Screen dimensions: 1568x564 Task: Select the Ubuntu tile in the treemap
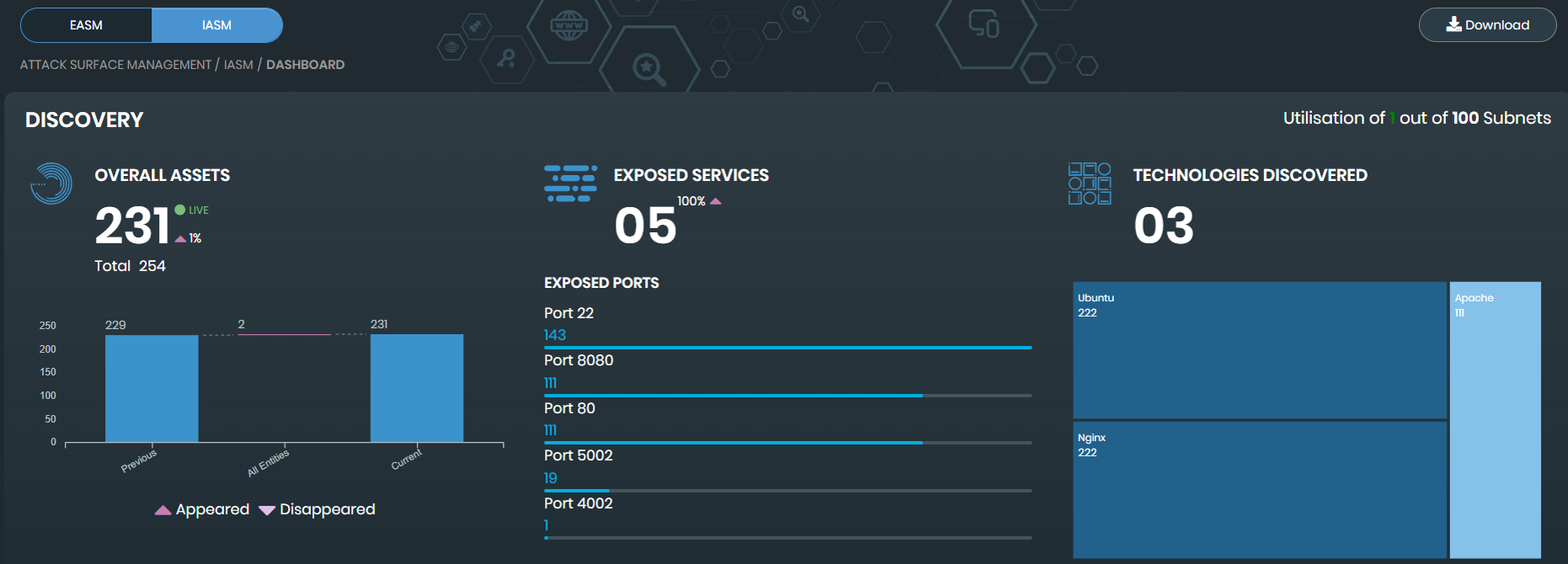coord(1258,351)
